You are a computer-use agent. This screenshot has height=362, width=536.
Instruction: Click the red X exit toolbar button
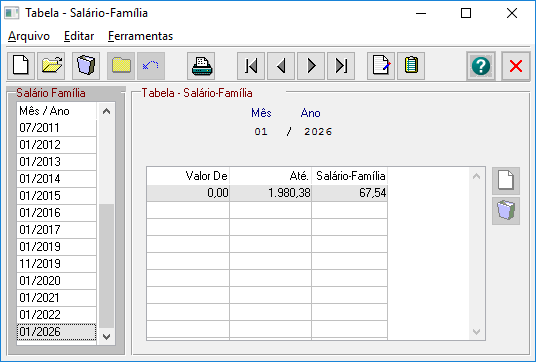tap(516, 66)
